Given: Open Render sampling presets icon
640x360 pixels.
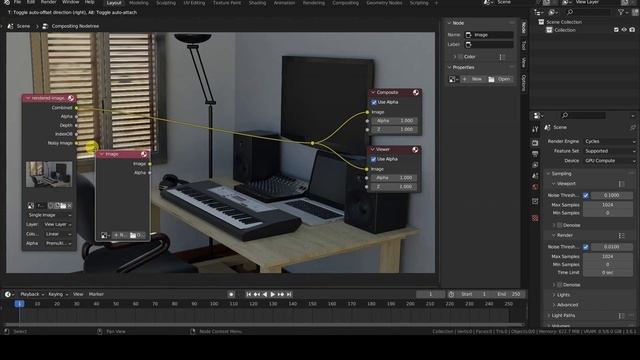Looking at the screenshot, I should pos(621,236).
